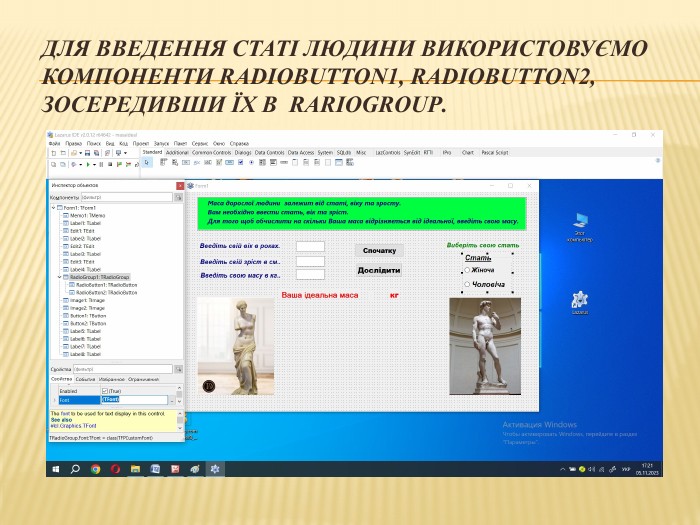Expand the Font property row arrow
The width and height of the screenshot is (700, 525).
point(55,400)
